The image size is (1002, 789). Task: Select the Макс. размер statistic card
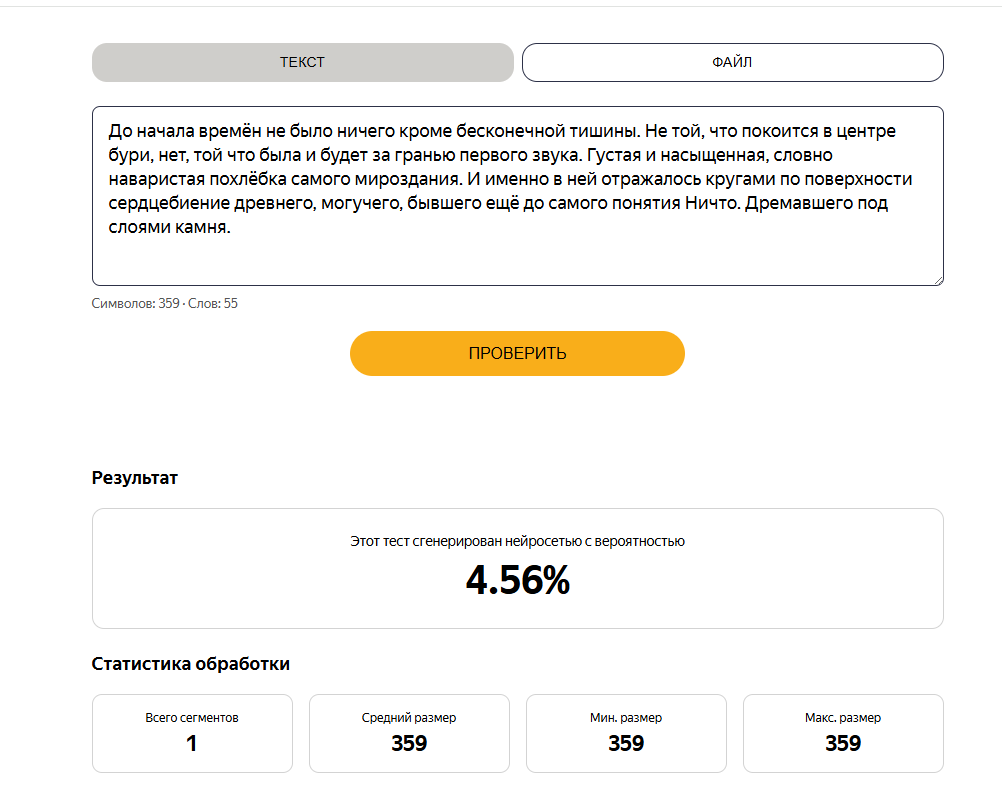click(843, 733)
